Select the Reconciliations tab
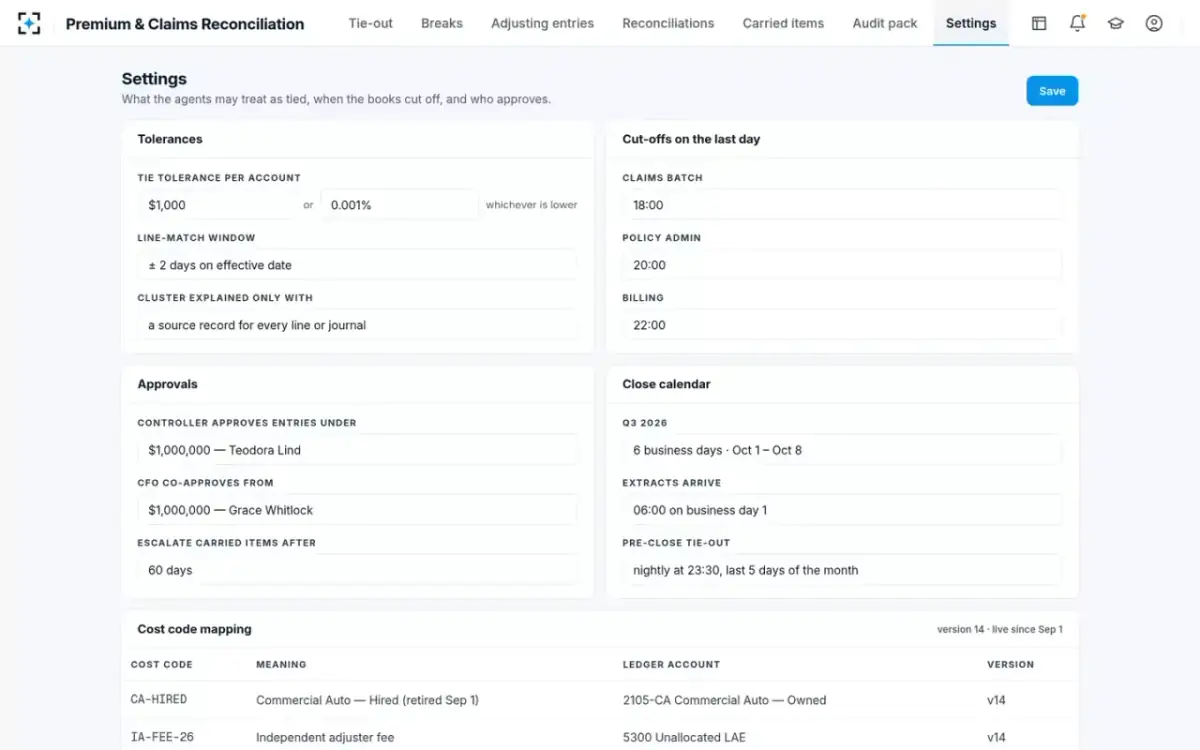The image size is (1200, 750). coord(668,23)
